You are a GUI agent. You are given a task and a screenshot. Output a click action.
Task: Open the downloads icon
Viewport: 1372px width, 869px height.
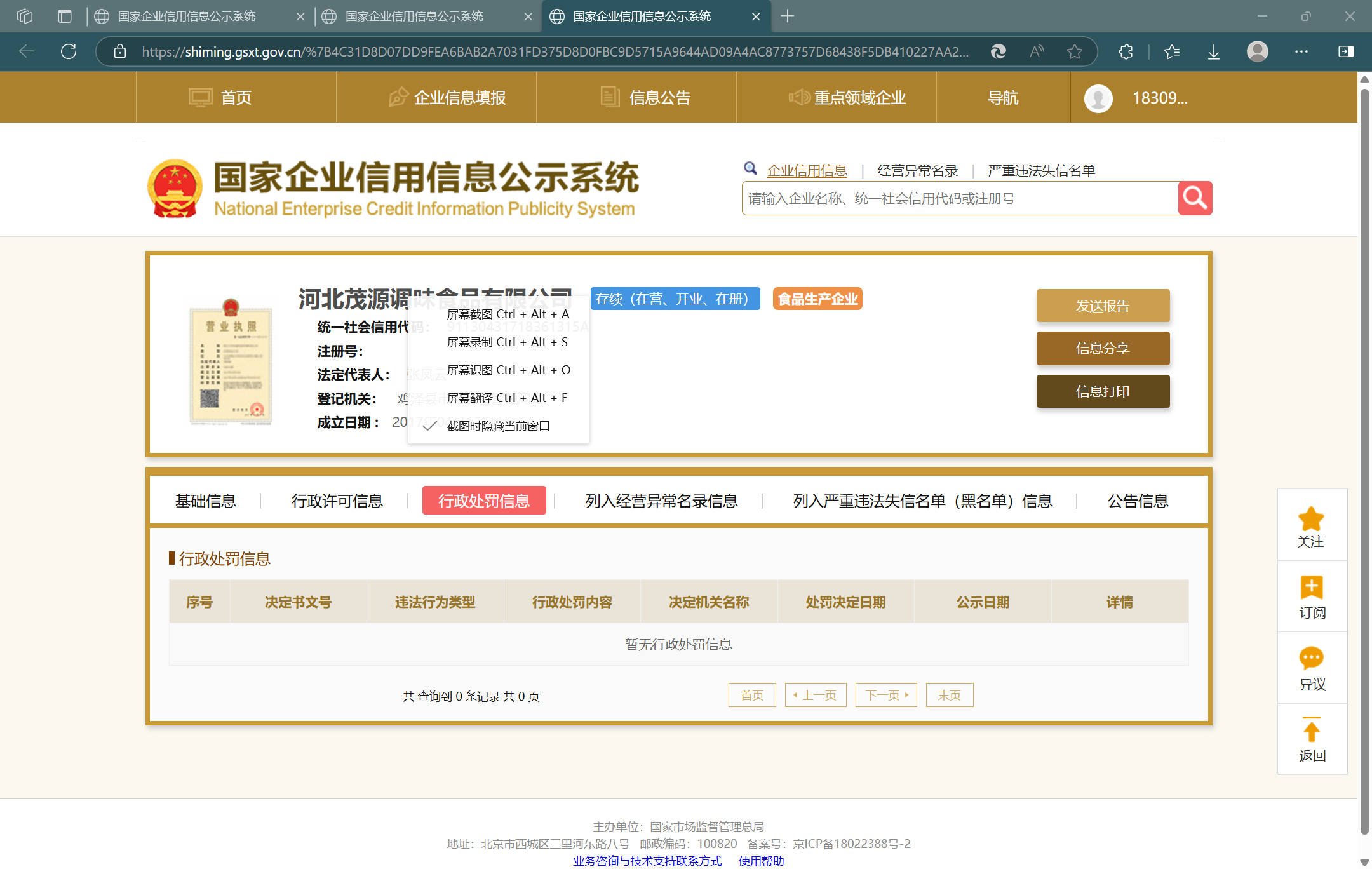point(1214,51)
